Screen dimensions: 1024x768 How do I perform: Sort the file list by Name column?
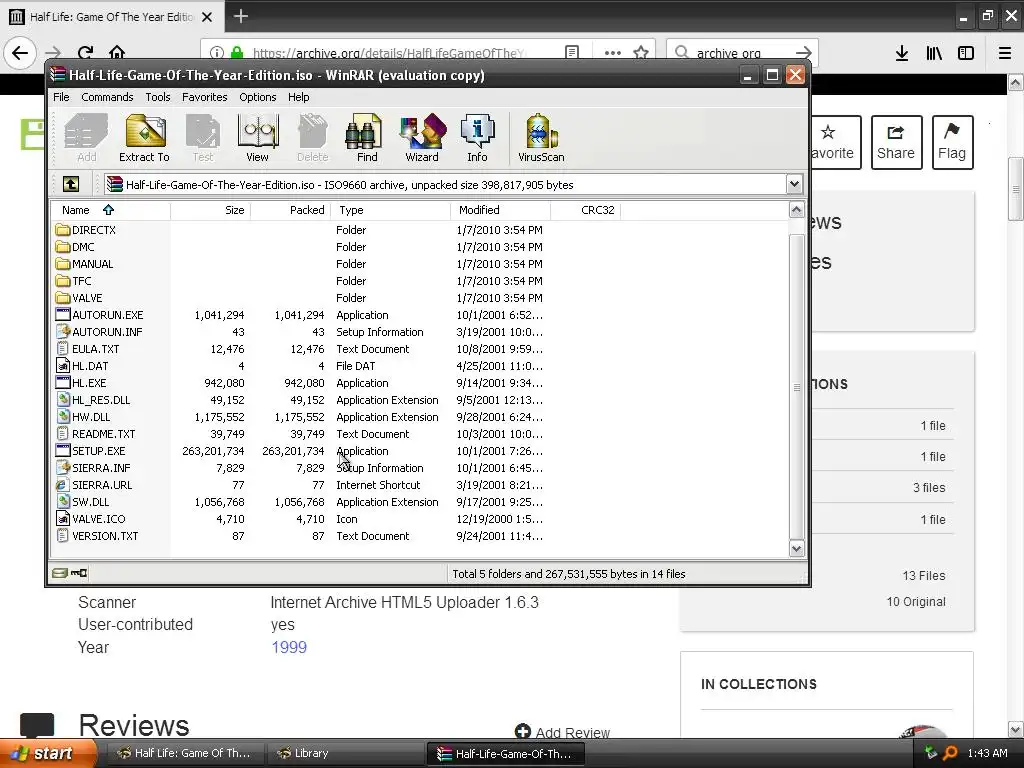pyautogui.click(x=110, y=210)
